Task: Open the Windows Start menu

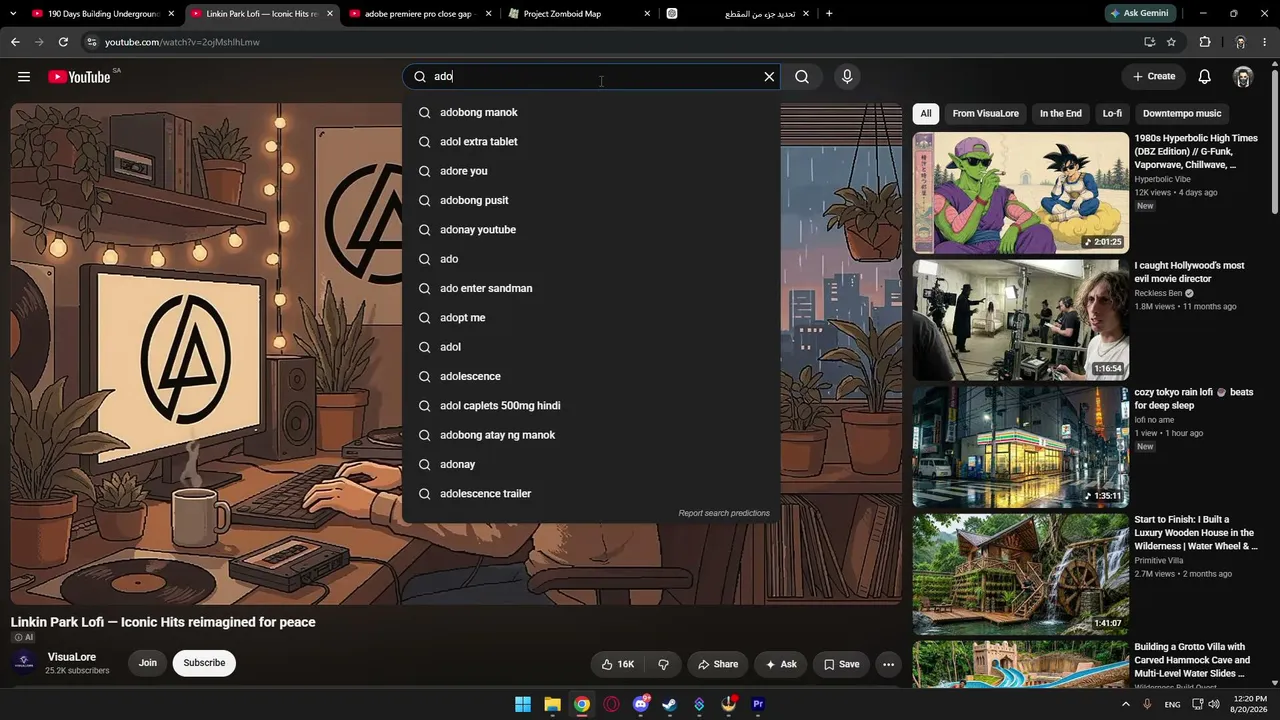Action: point(523,704)
